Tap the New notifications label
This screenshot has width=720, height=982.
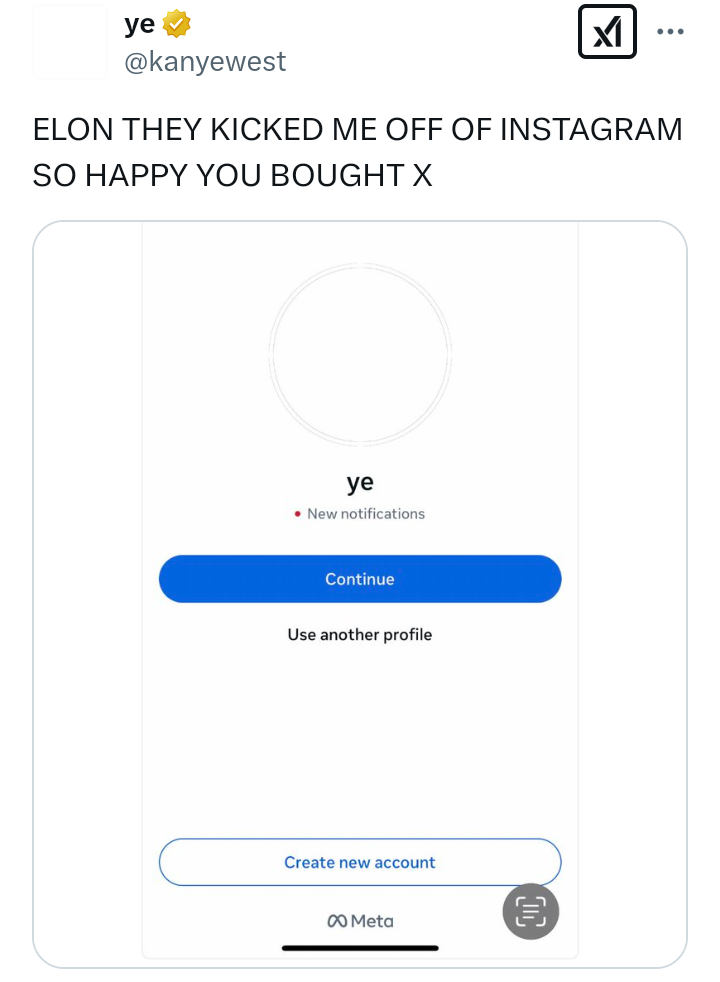(366, 514)
